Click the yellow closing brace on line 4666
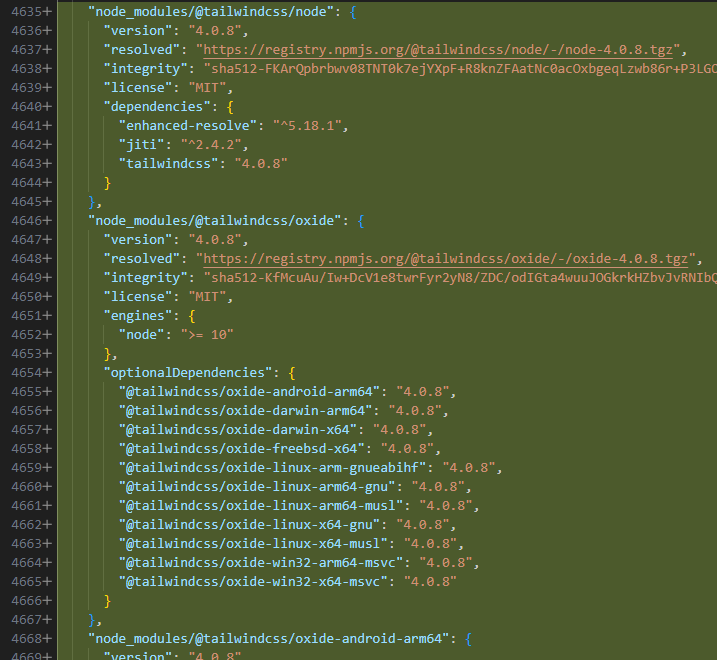Viewport: 717px width, 660px height. (x=107, y=601)
